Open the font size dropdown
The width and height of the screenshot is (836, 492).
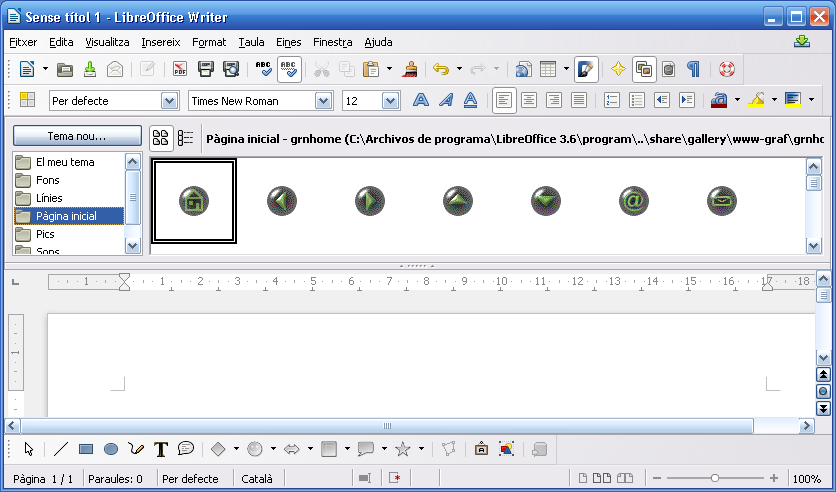pyautogui.click(x=390, y=100)
